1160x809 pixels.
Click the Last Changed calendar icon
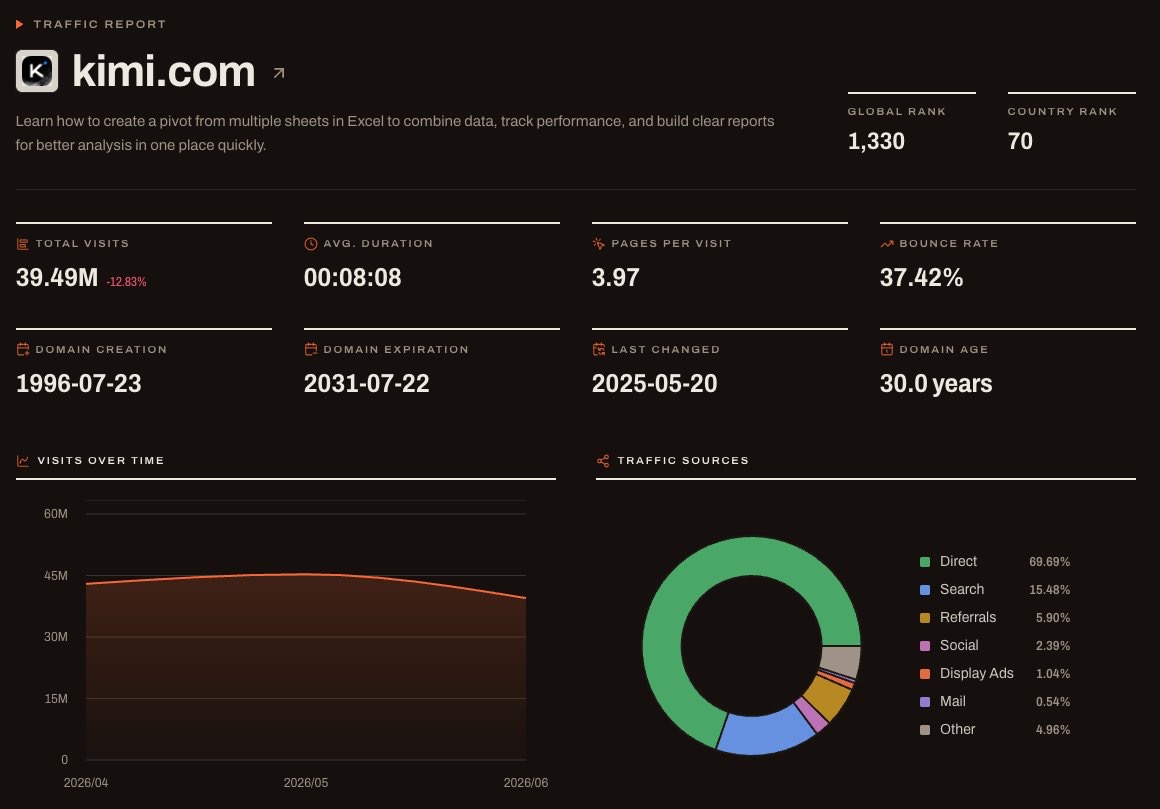point(598,349)
